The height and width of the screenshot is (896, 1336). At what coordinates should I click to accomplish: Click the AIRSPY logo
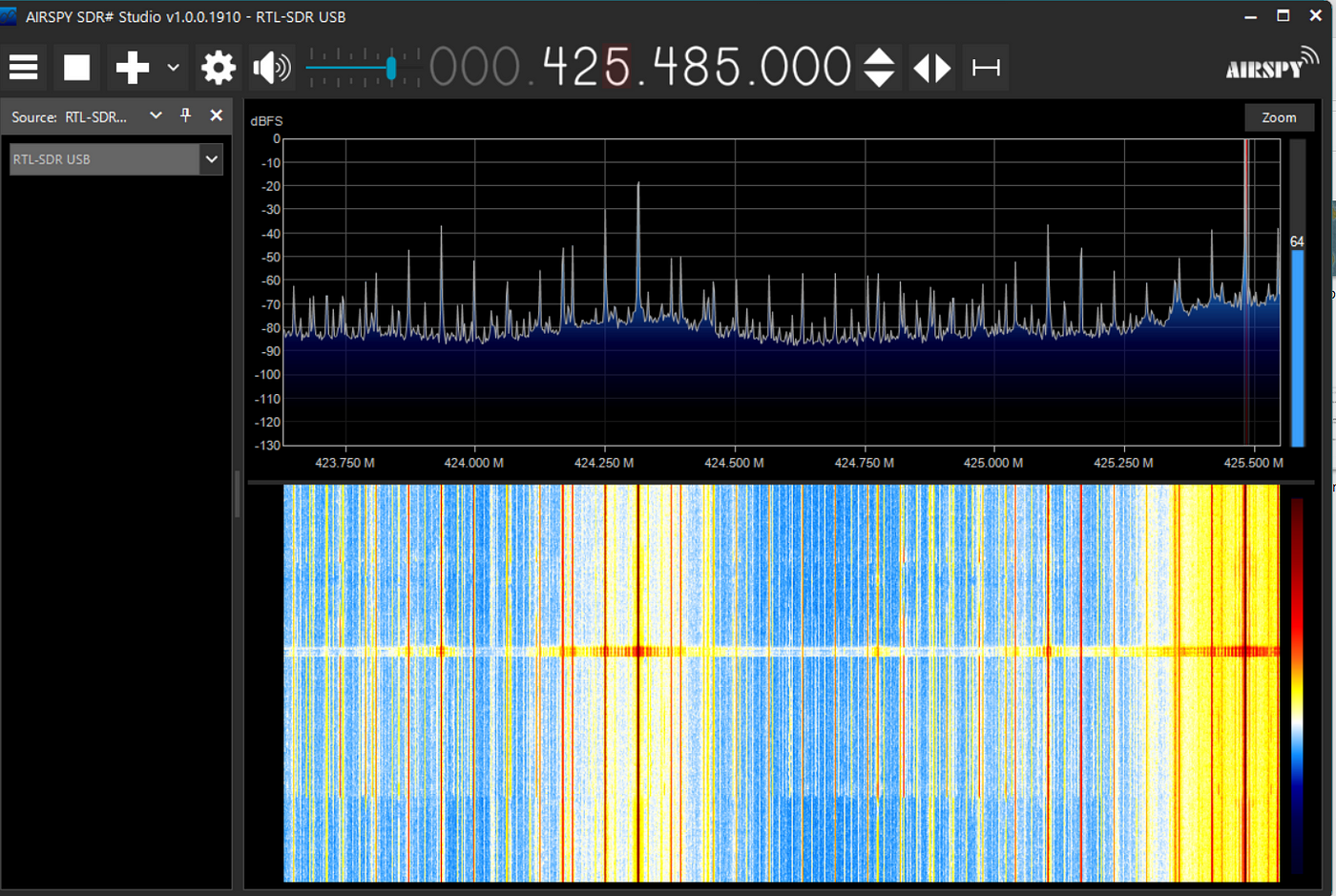[1272, 65]
